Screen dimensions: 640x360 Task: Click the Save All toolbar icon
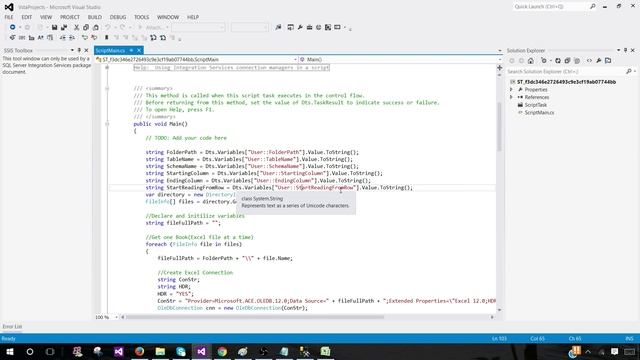64,27
